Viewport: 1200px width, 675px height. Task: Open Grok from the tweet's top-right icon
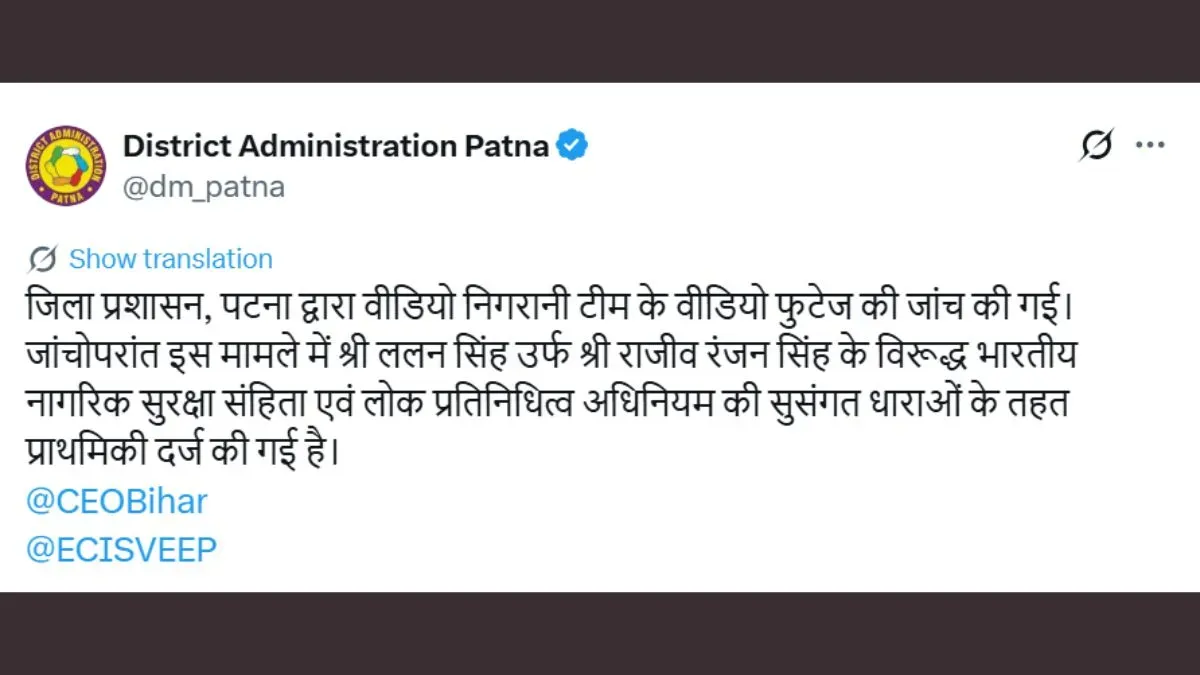(1095, 146)
